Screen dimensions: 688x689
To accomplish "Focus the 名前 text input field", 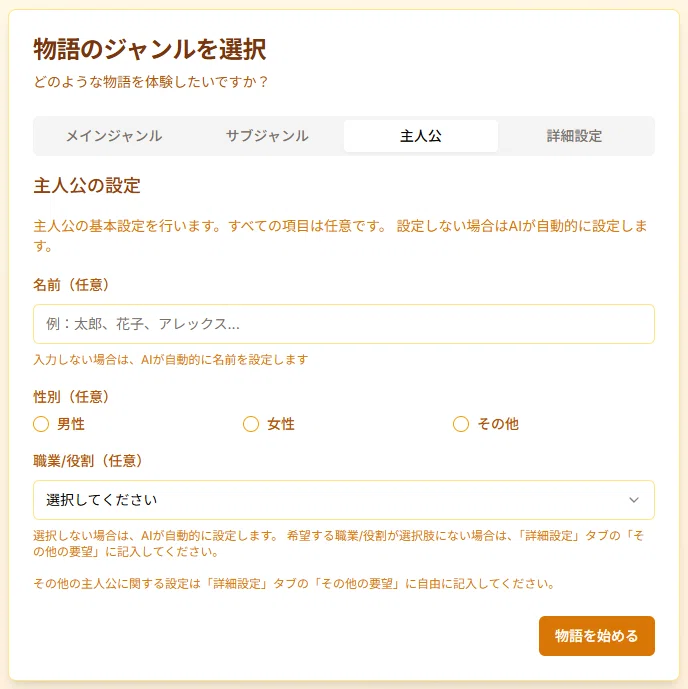I will (x=344, y=324).
